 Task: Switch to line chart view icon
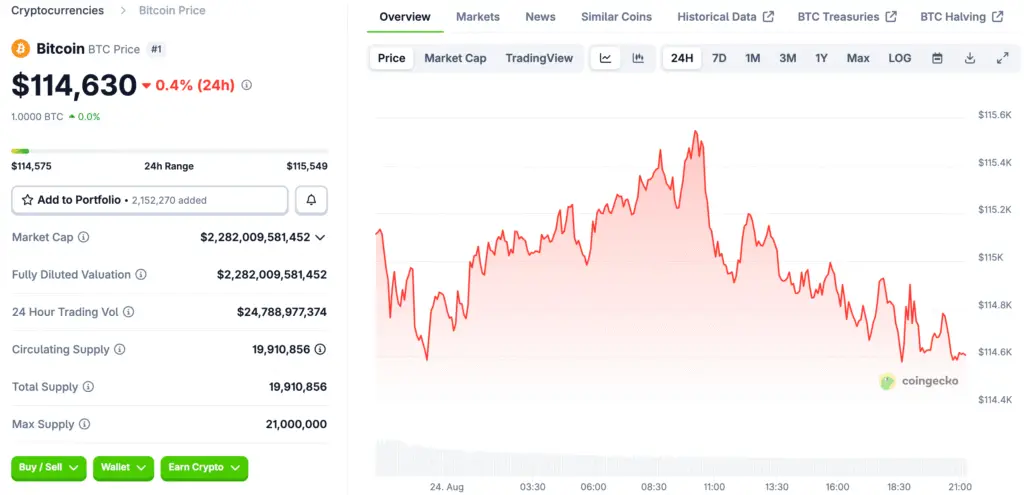605,58
